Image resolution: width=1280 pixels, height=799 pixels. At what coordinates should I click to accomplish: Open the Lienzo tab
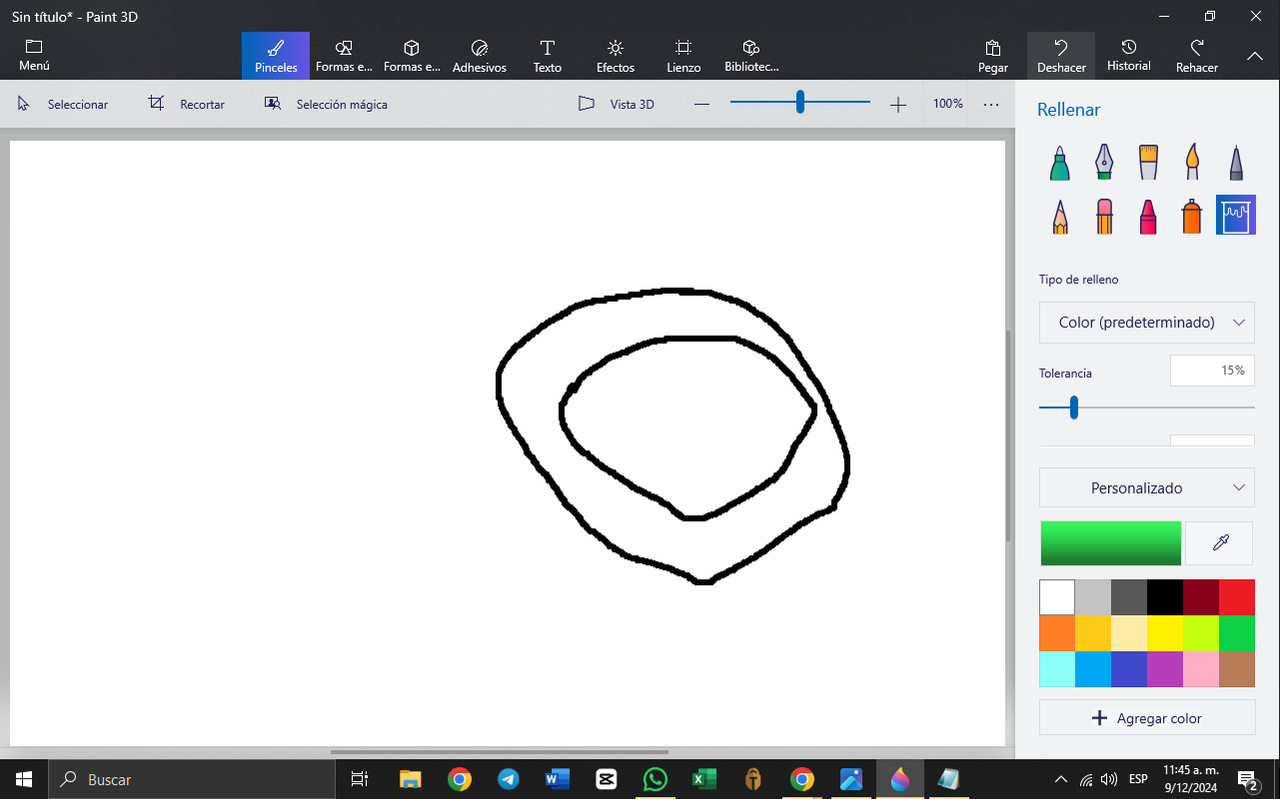coord(683,56)
